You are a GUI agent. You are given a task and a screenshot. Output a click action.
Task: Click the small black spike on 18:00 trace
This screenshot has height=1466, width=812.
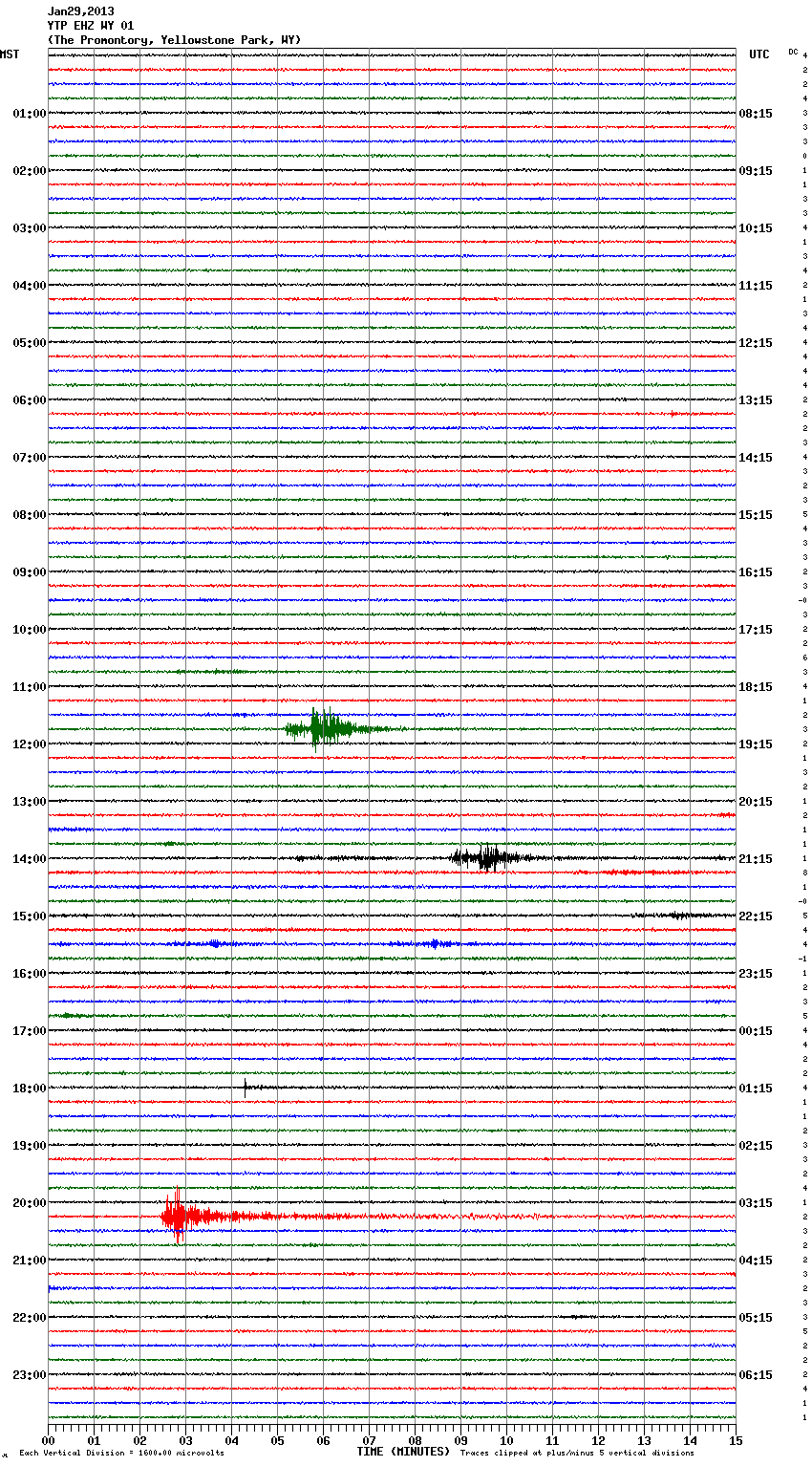click(246, 1087)
